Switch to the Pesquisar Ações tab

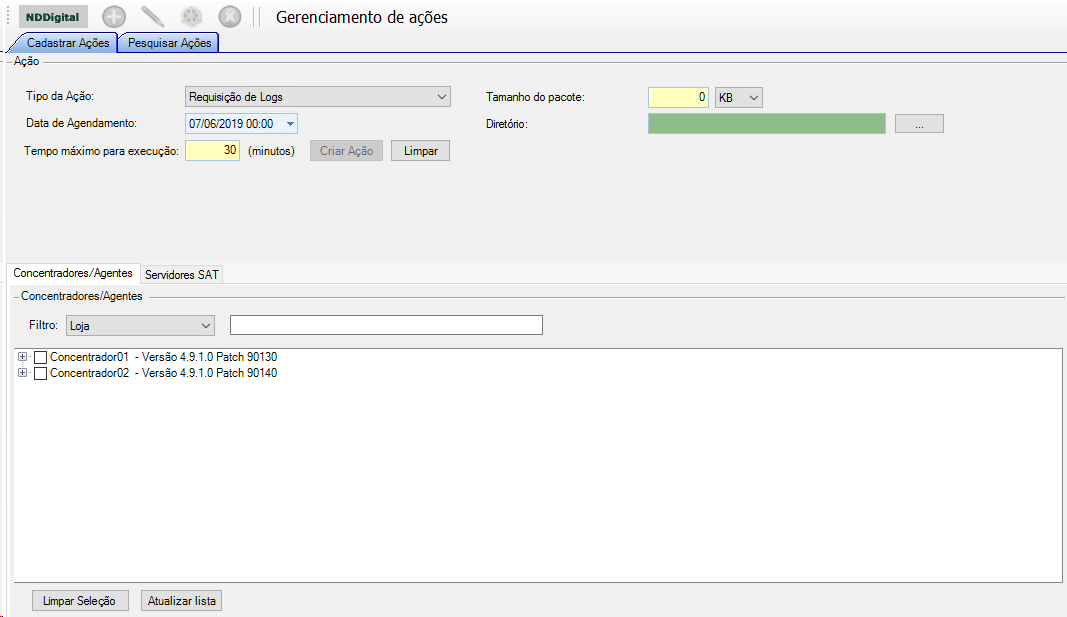[x=169, y=43]
